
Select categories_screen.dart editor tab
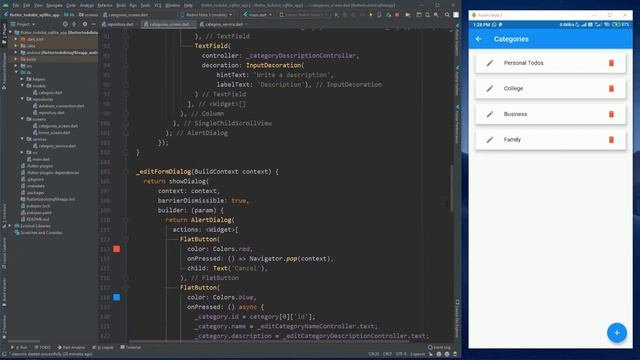169,24
